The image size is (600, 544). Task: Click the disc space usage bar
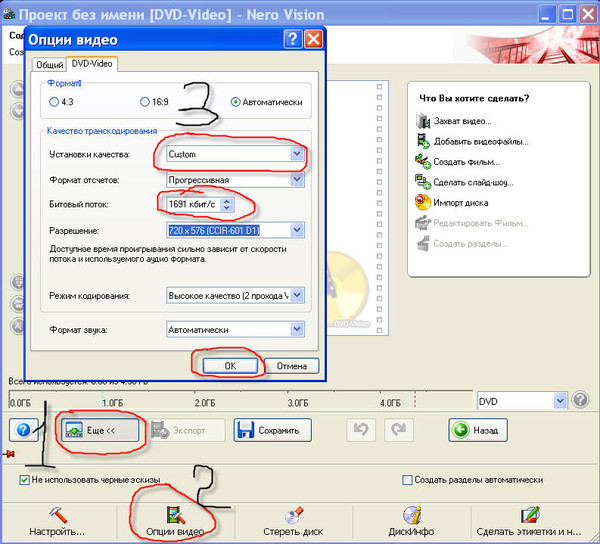click(x=240, y=400)
